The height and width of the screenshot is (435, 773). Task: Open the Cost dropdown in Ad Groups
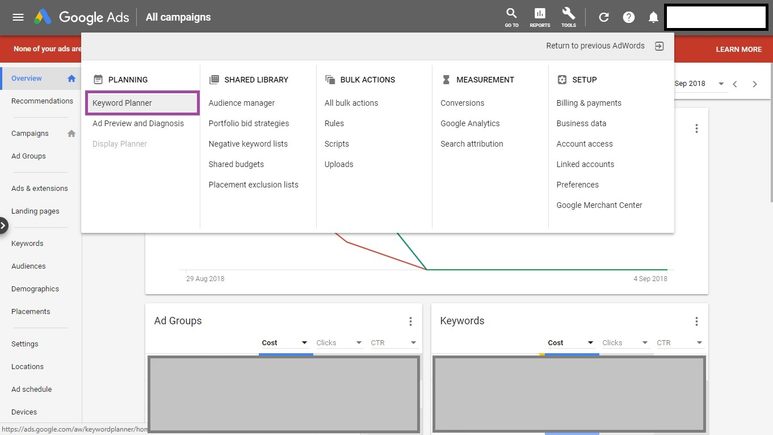click(285, 343)
